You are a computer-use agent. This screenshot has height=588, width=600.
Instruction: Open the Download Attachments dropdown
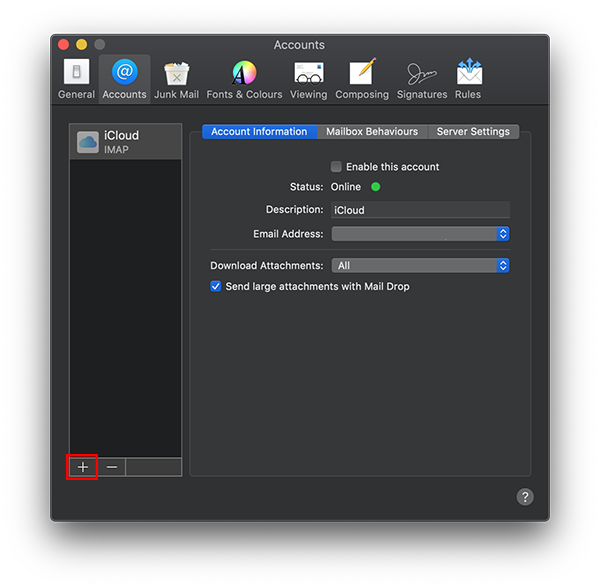[420, 265]
